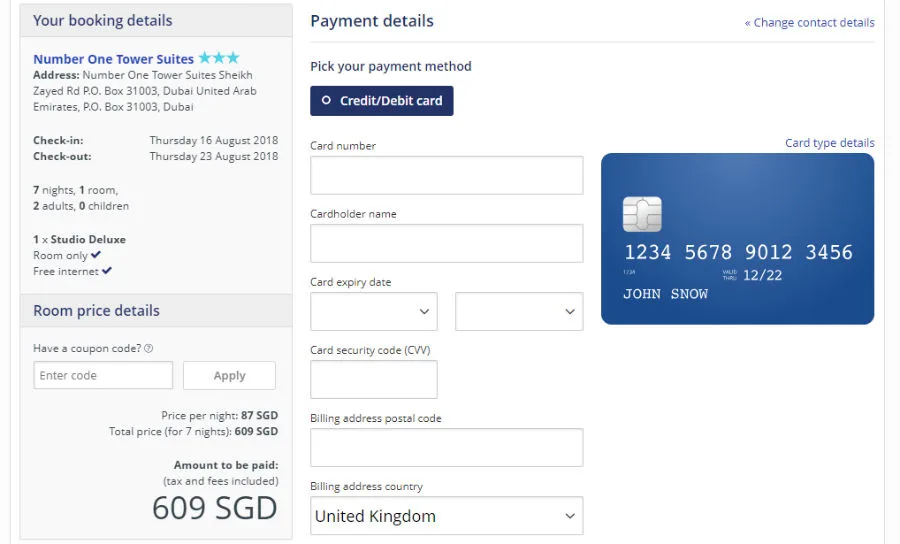Focus the Card number input field
Screen dimensions: 900x544
click(446, 175)
